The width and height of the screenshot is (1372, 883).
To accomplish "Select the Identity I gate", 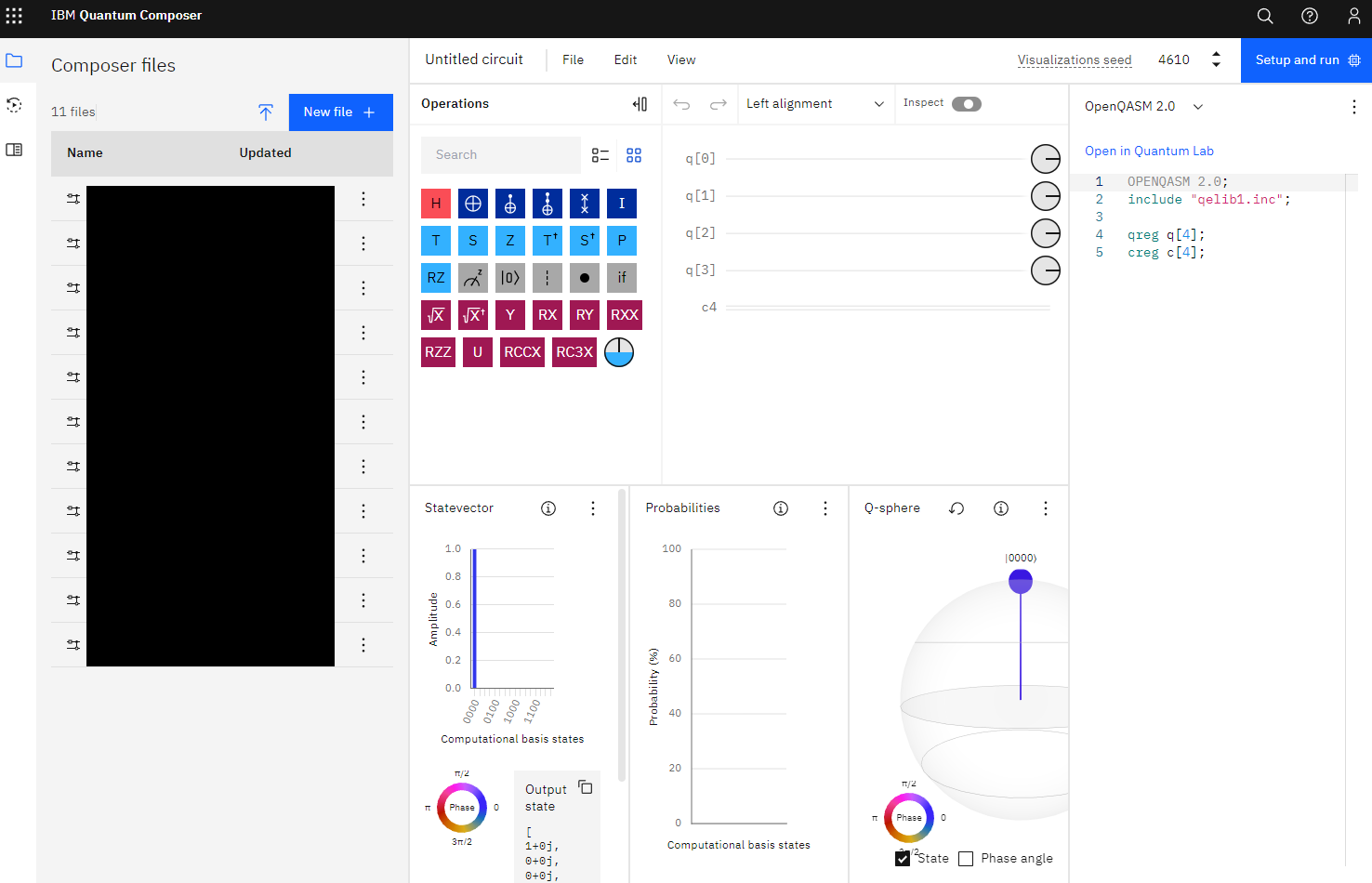I will (622, 204).
